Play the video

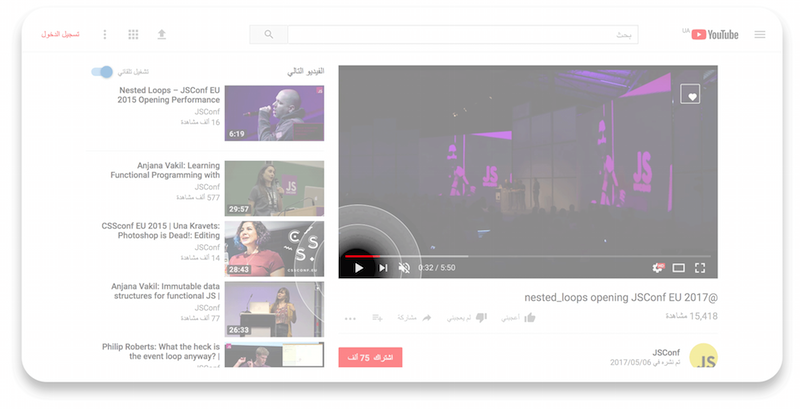(x=359, y=268)
